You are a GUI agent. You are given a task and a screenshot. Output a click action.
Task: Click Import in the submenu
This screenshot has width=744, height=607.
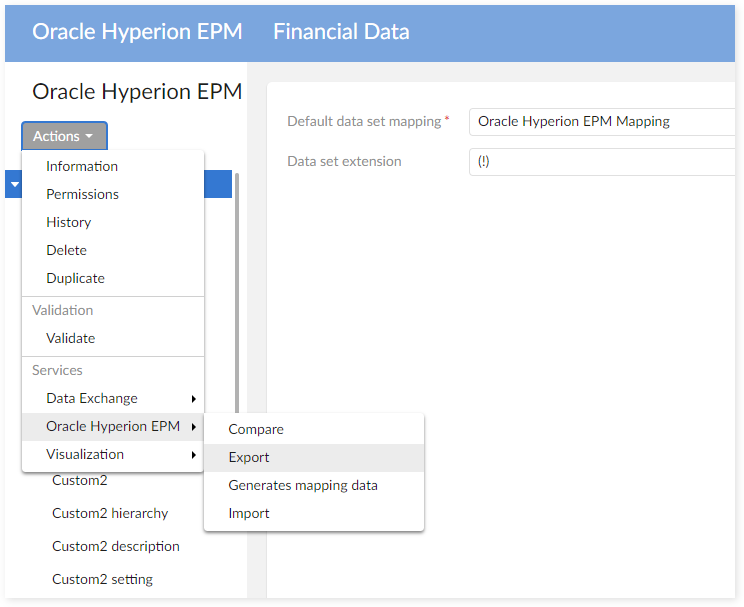pyautogui.click(x=249, y=513)
